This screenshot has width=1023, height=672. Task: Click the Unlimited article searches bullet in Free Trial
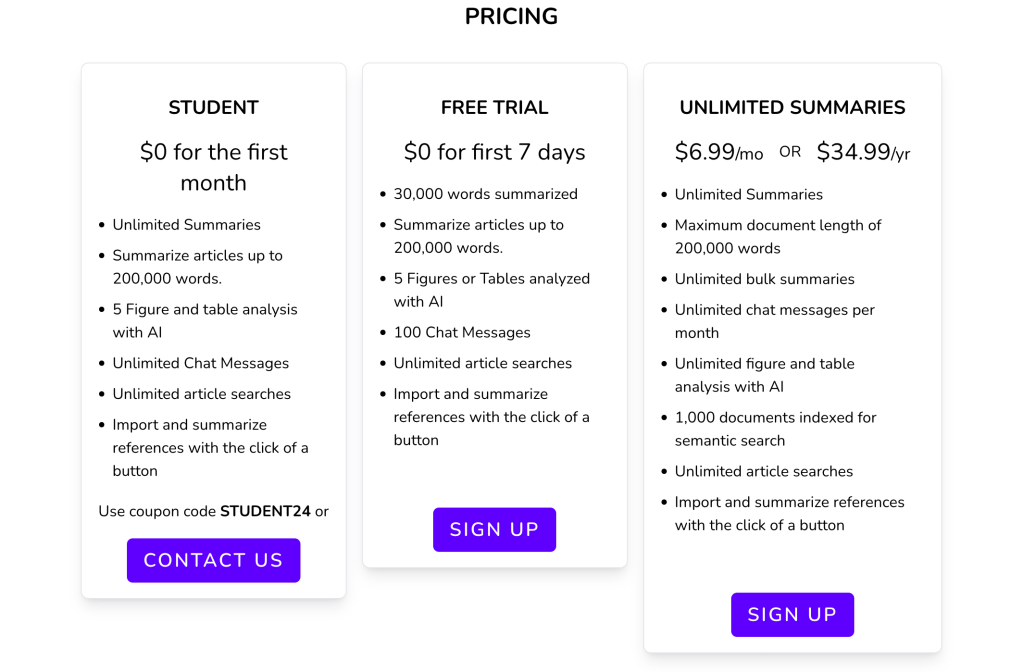(x=483, y=363)
